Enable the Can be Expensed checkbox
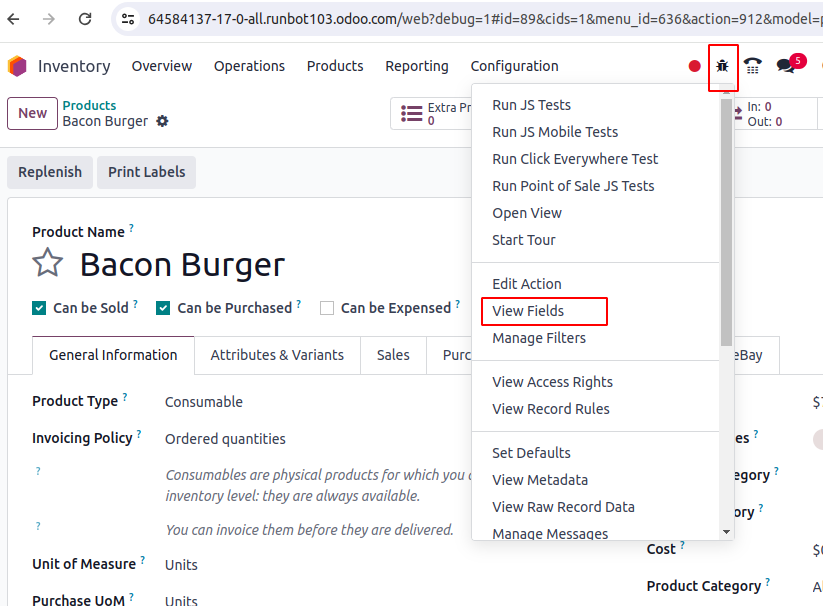823x606 pixels. pyautogui.click(x=327, y=308)
